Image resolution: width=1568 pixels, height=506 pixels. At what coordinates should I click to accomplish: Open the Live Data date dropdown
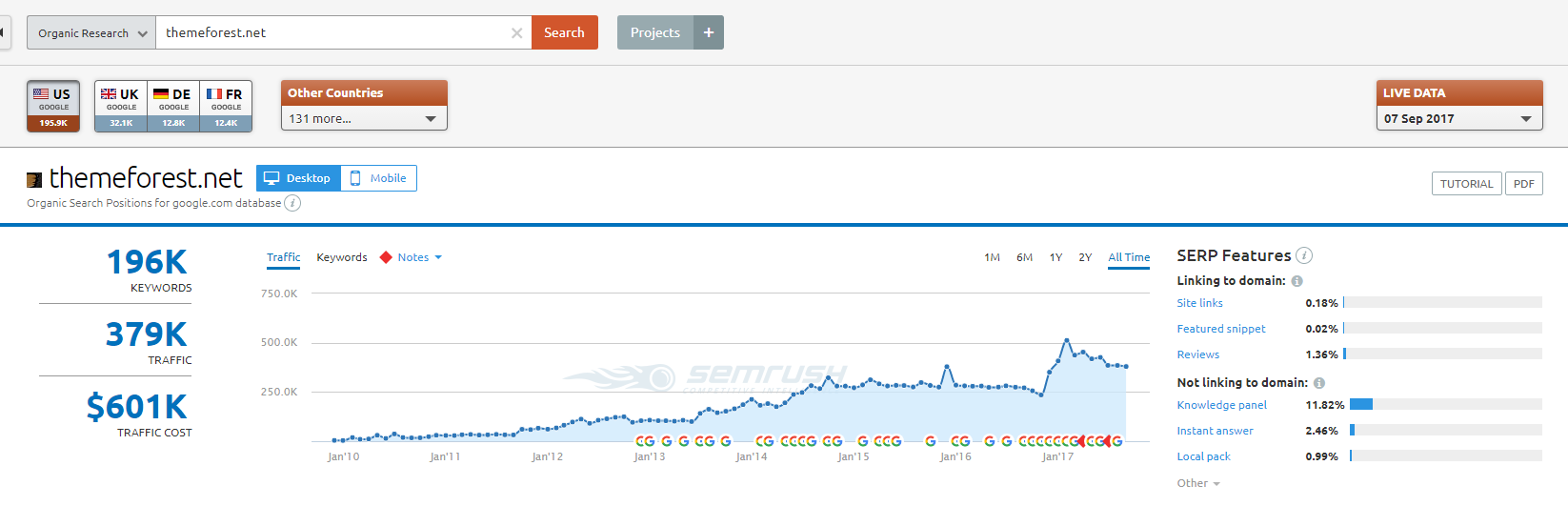[x=1458, y=118]
